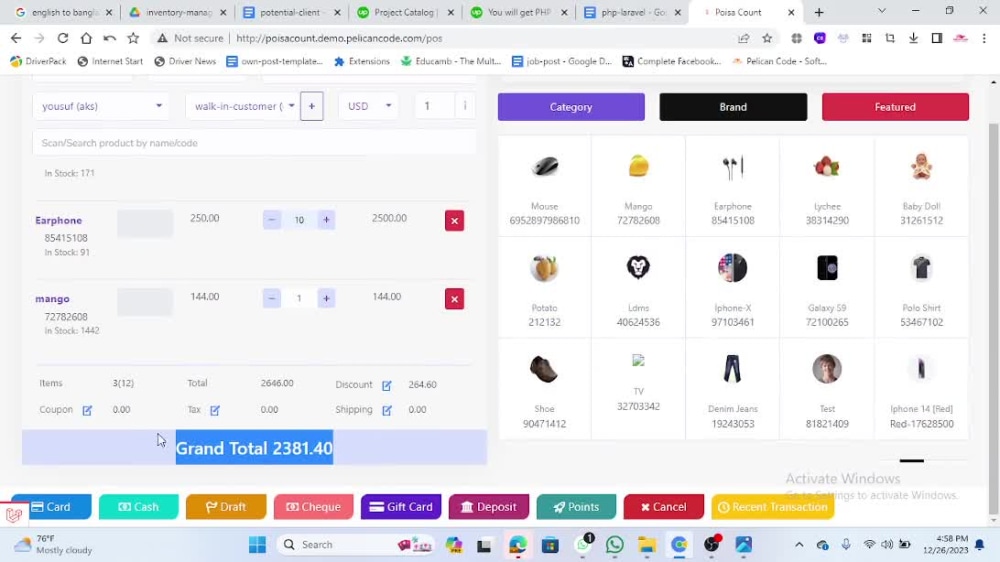Pay with Gift Card button
The width and height of the screenshot is (1000, 562).
401,507
